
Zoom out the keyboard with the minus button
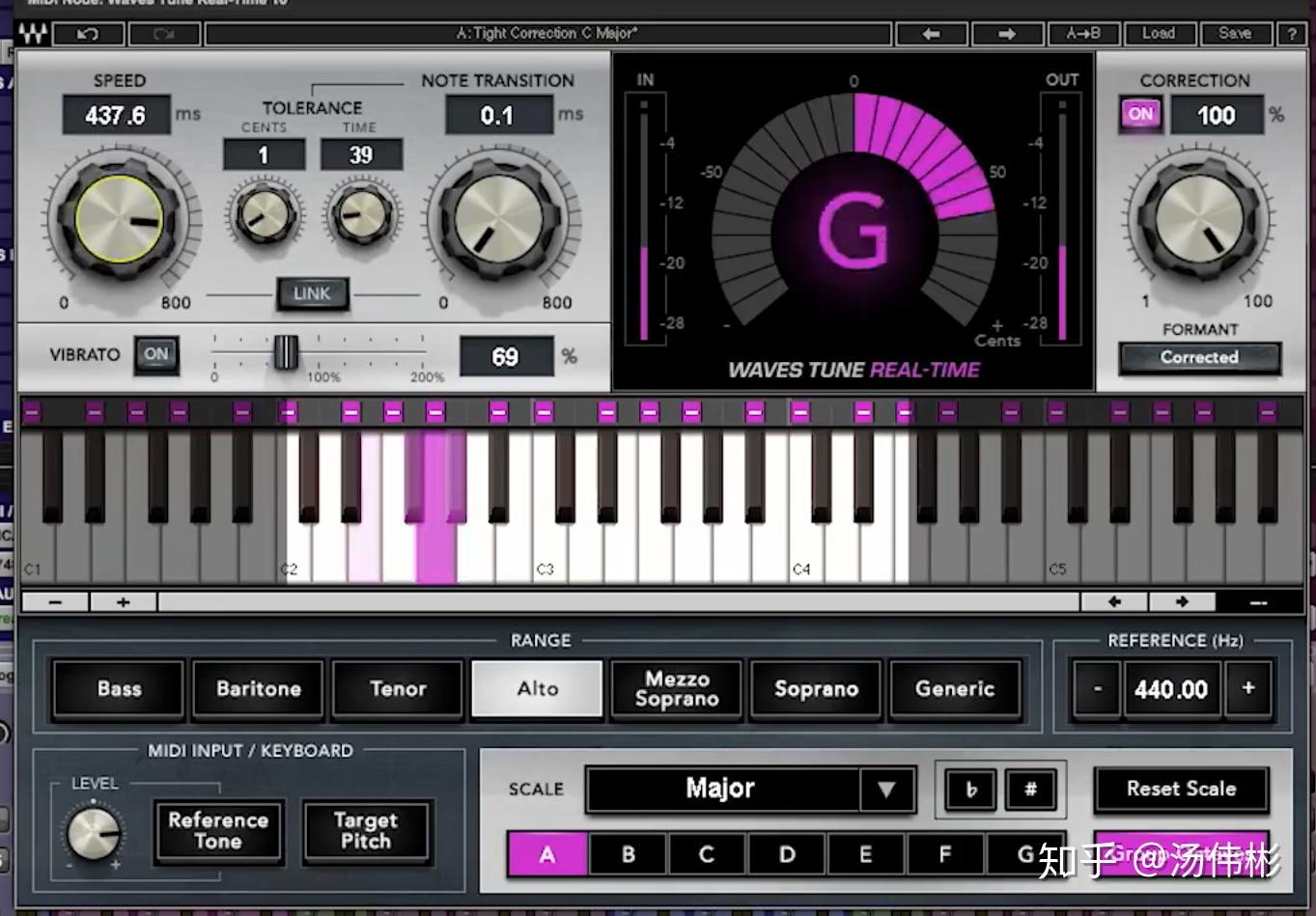[55, 602]
